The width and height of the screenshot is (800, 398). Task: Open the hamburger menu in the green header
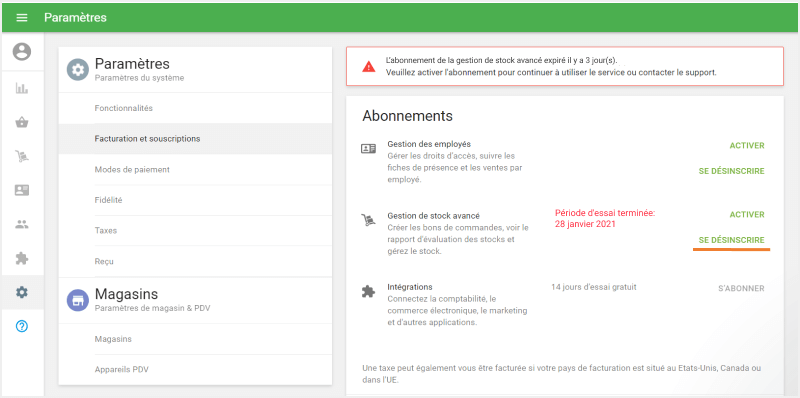[21, 17]
